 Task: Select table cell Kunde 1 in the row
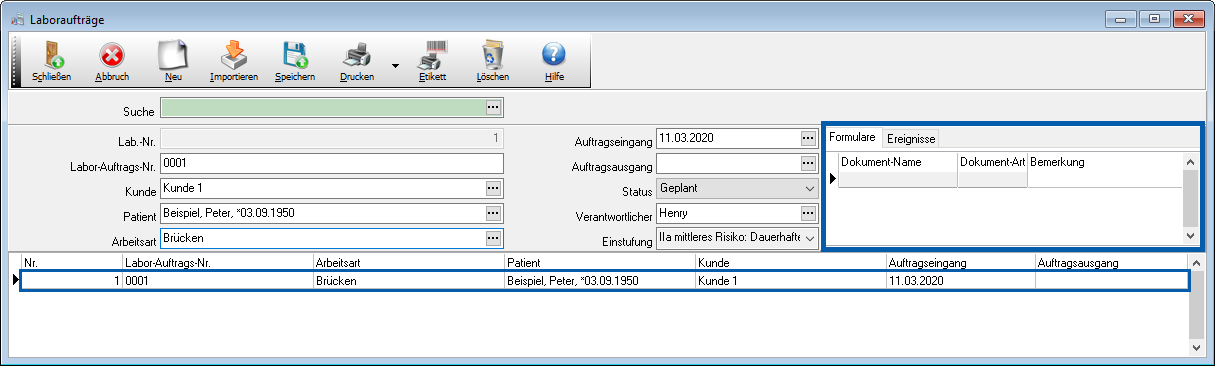pos(790,281)
